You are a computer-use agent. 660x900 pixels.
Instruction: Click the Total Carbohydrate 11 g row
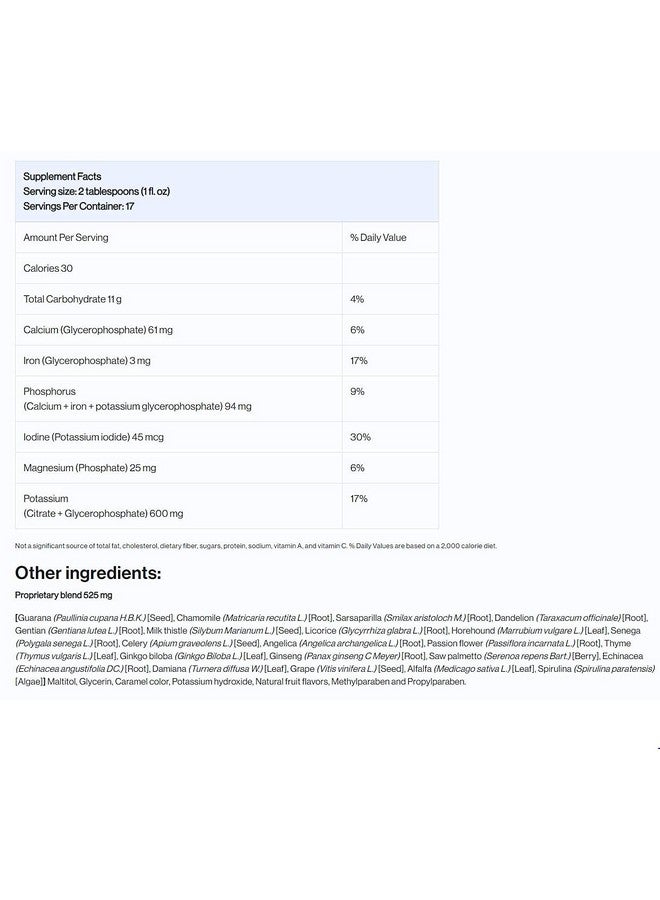[x=227, y=299]
